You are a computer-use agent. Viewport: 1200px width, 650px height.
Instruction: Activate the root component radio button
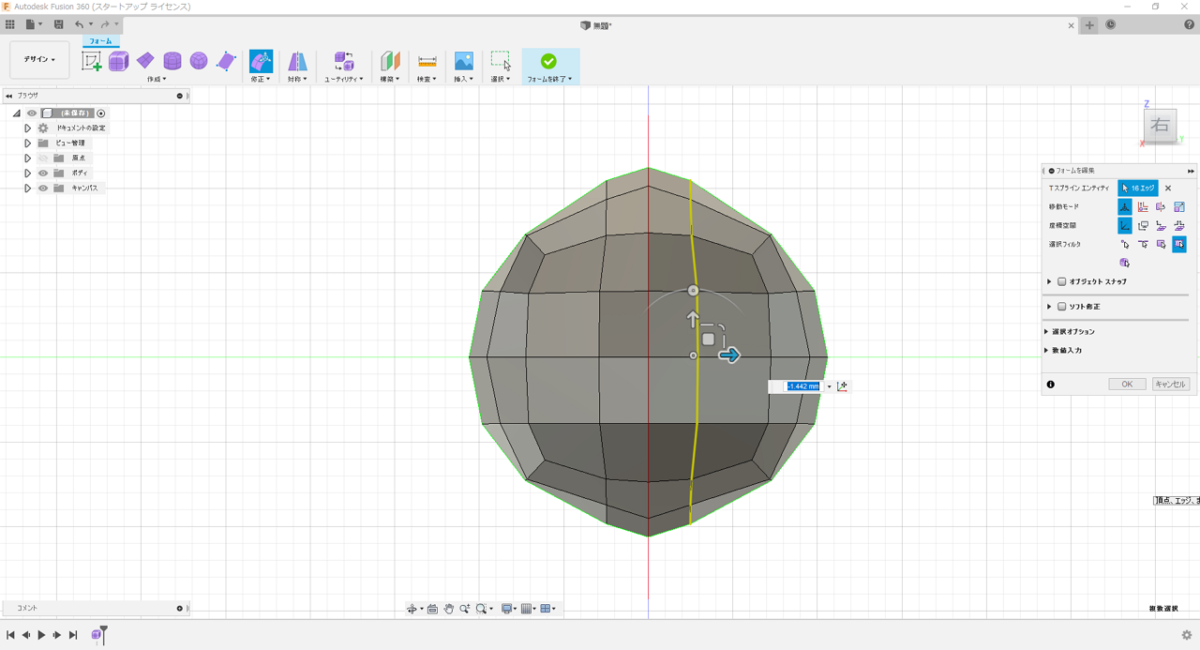pyautogui.click(x=101, y=113)
